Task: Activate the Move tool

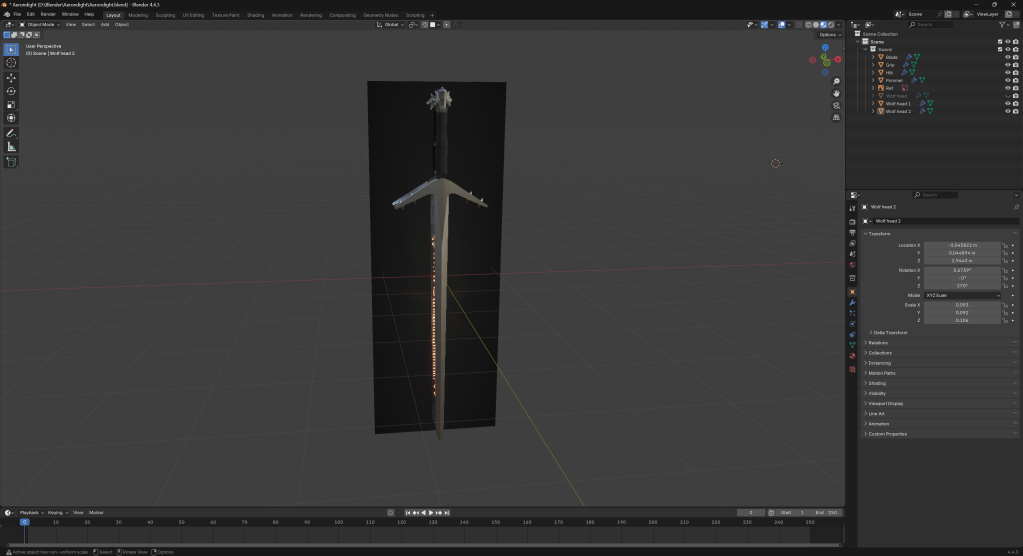Action: (11, 78)
